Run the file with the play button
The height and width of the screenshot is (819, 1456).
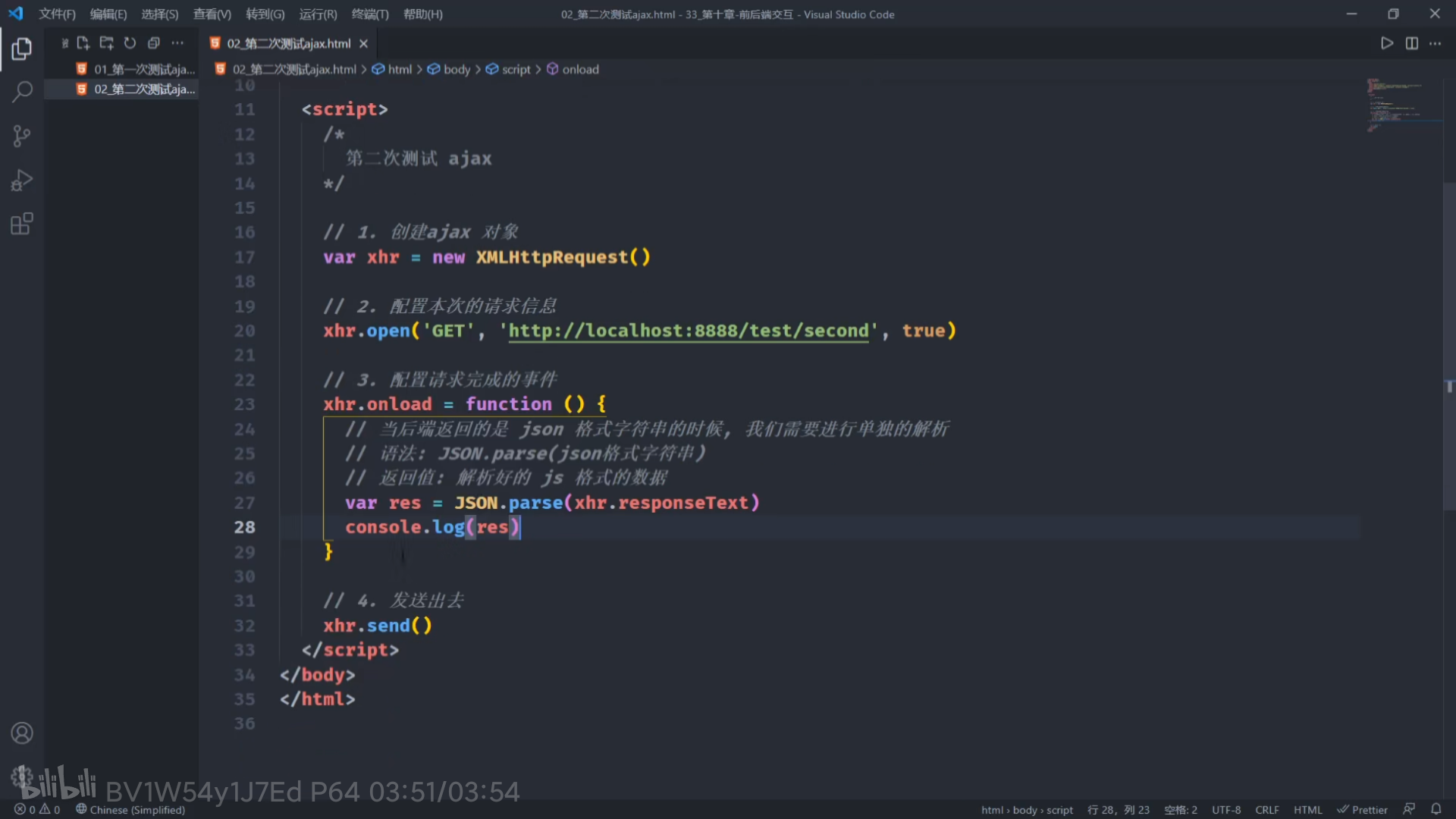point(1386,43)
